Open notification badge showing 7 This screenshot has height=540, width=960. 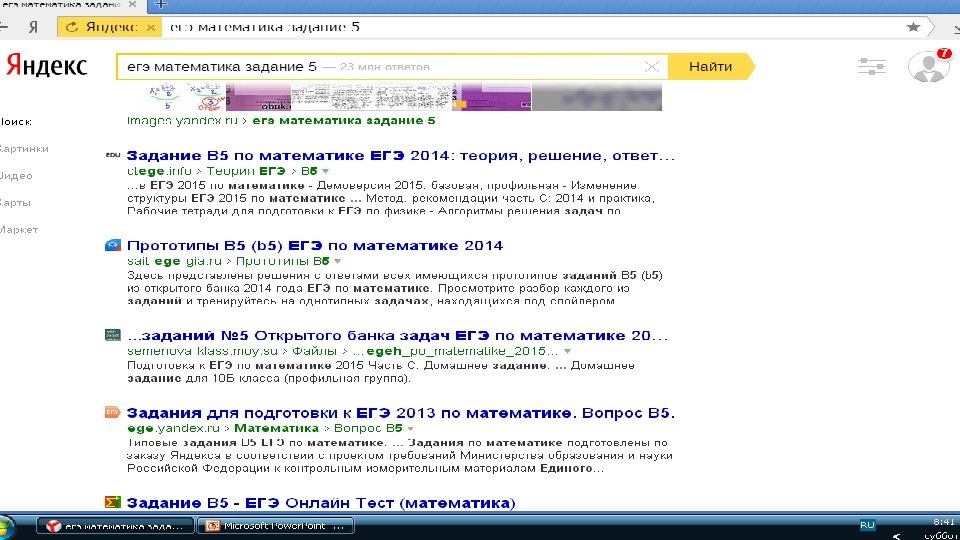pyautogui.click(x=944, y=54)
